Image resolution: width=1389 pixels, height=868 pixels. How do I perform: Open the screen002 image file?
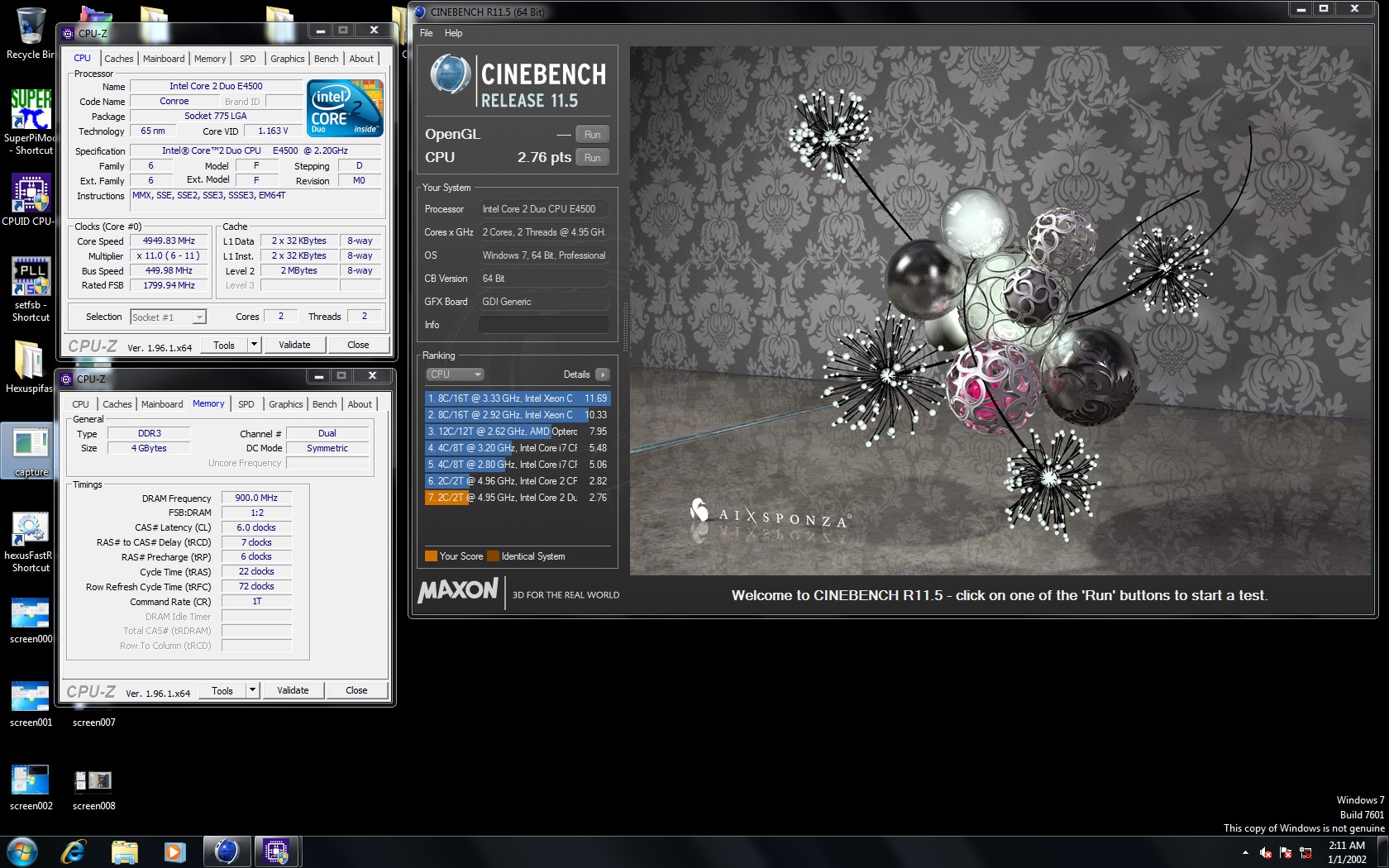(x=31, y=780)
